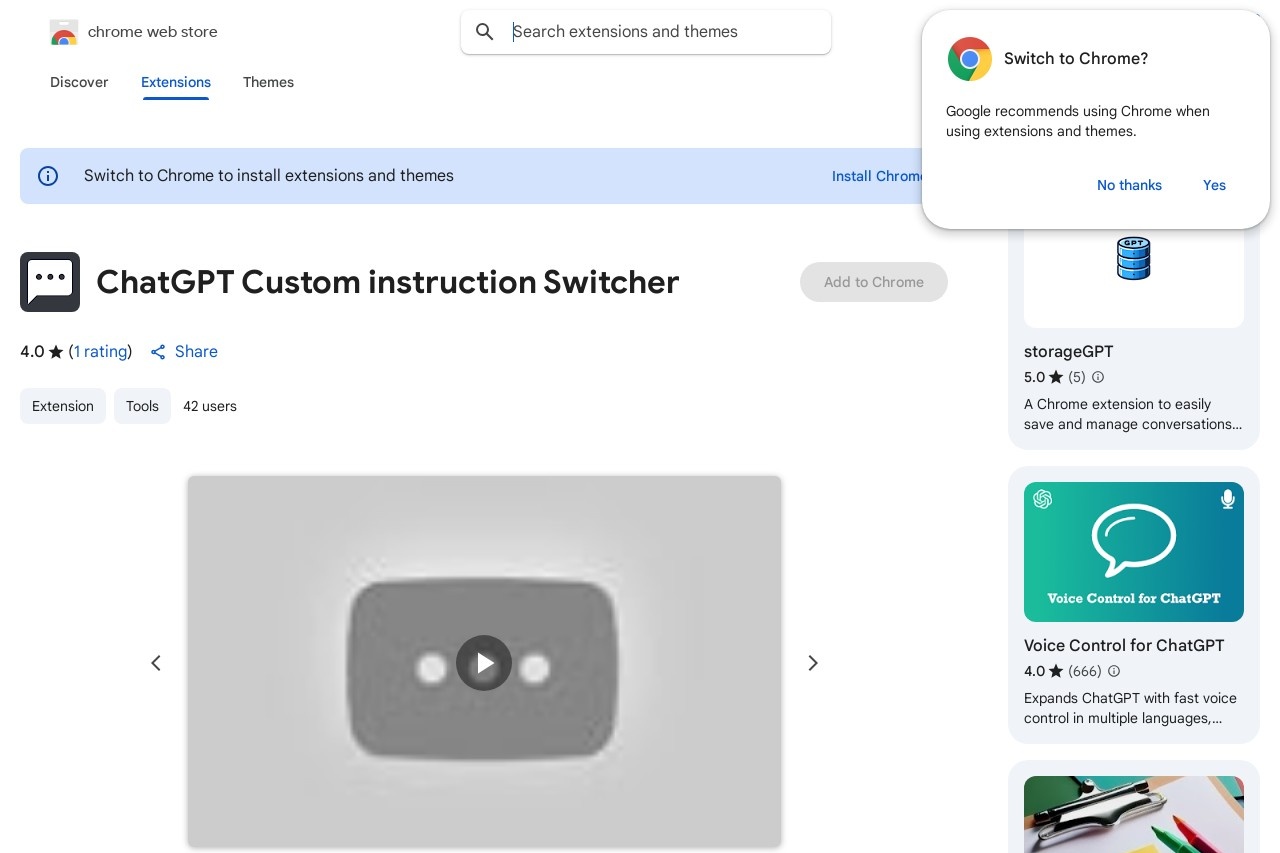Click the storageGPT description text
The height and width of the screenshot is (853, 1280).
coord(1133,414)
